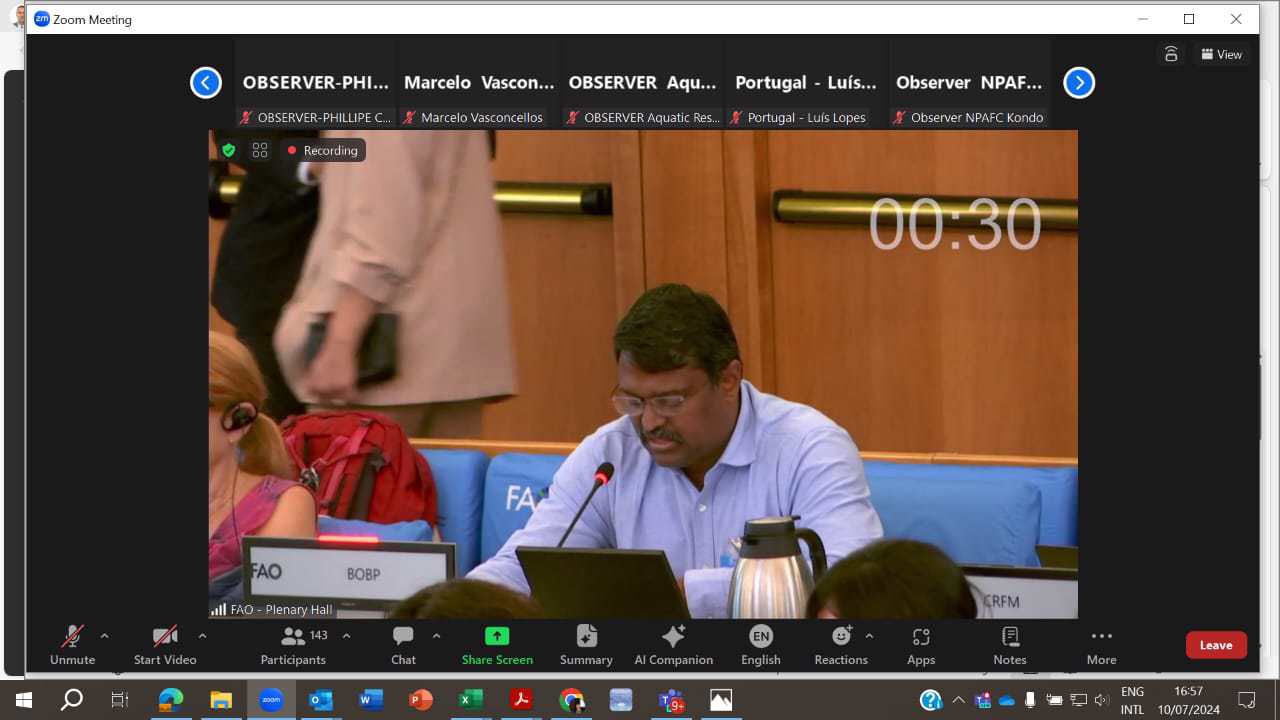Open the Chat panel
The image size is (1280, 720).
click(x=403, y=645)
